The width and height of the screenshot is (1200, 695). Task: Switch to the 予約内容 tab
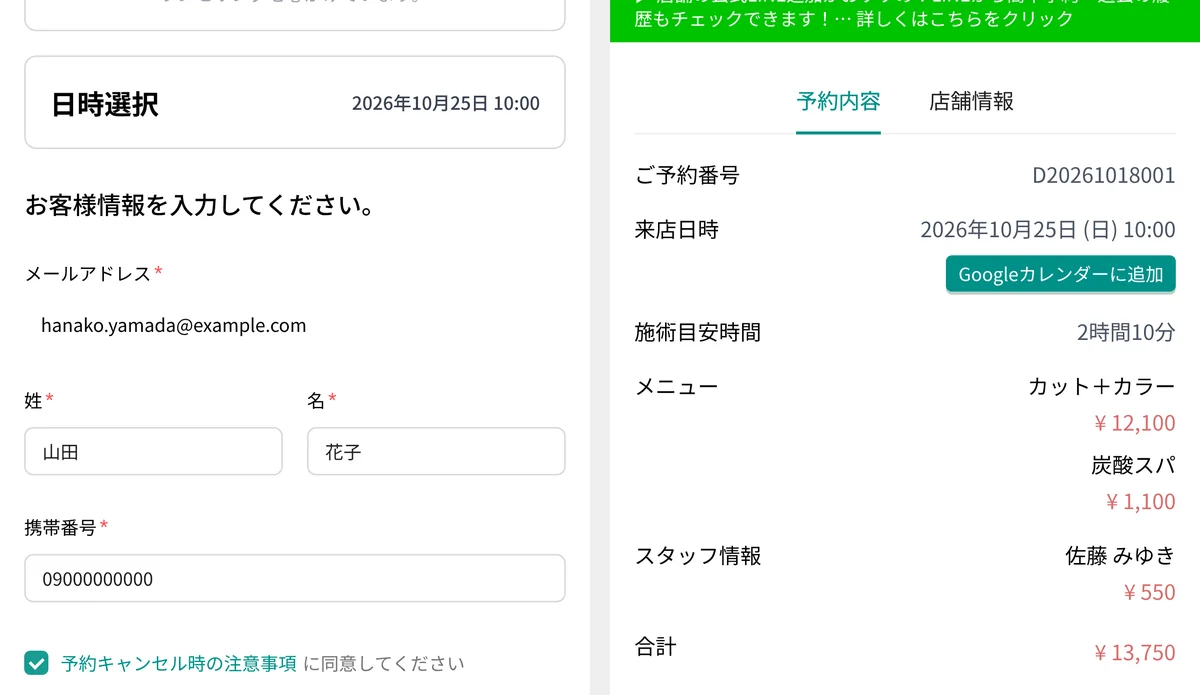[838, 101]
